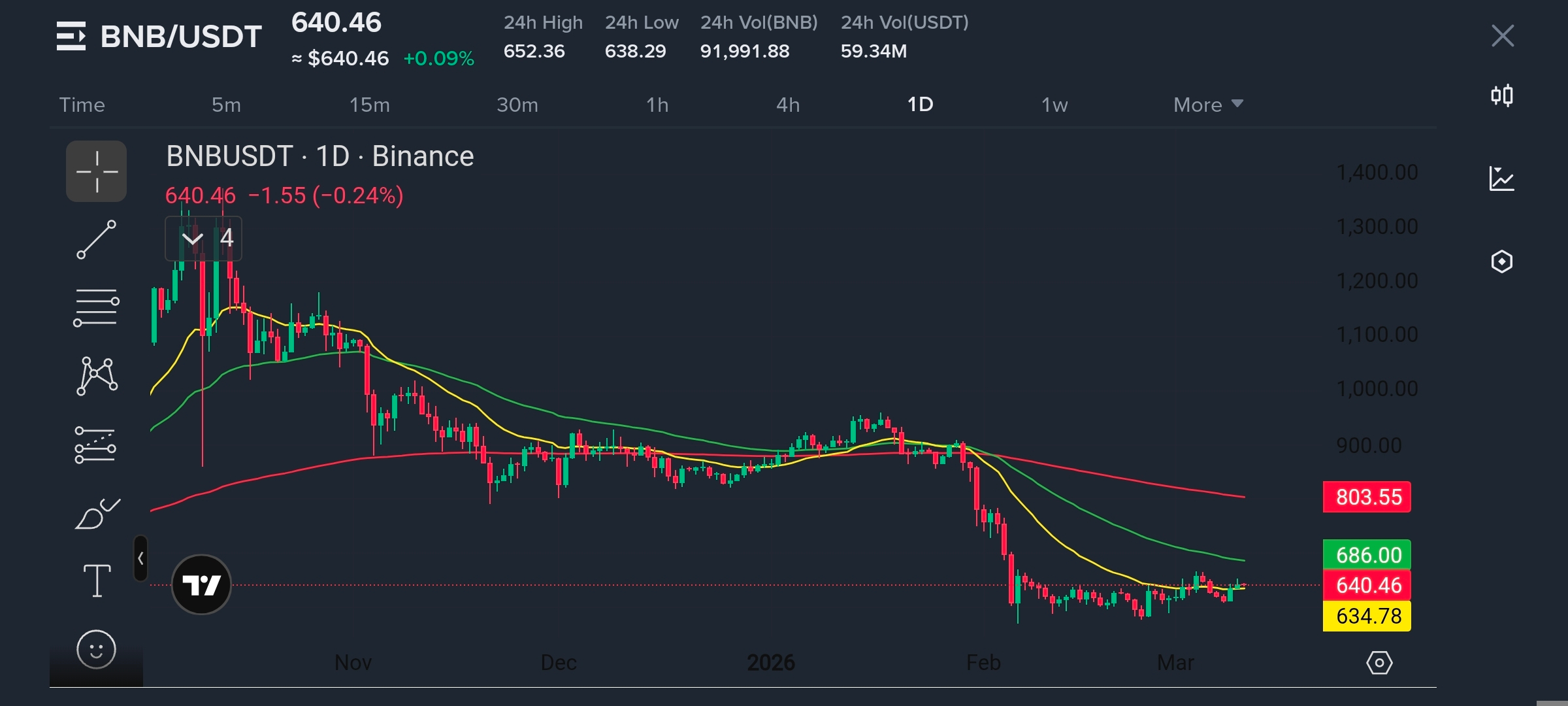The width and height of the screenshot is (1568, 706).
Task: Open the indicators line chart icon
Action: [1501, 178]
